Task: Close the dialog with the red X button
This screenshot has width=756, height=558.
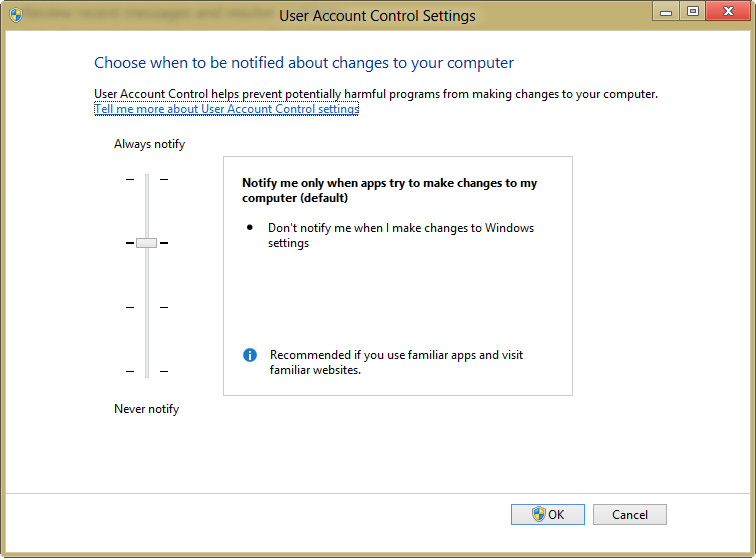Action: pyautogui.click(x=727, y=11)
